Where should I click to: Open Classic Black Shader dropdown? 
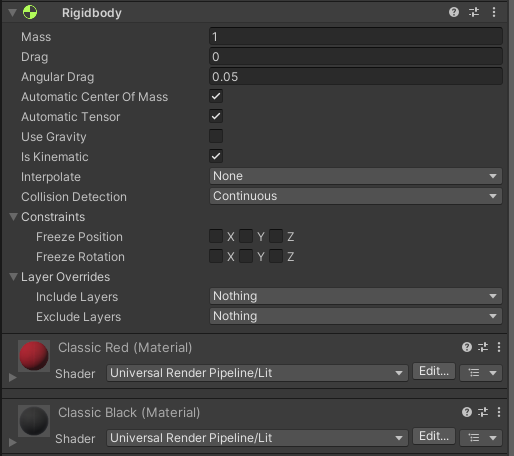[257, 438]
